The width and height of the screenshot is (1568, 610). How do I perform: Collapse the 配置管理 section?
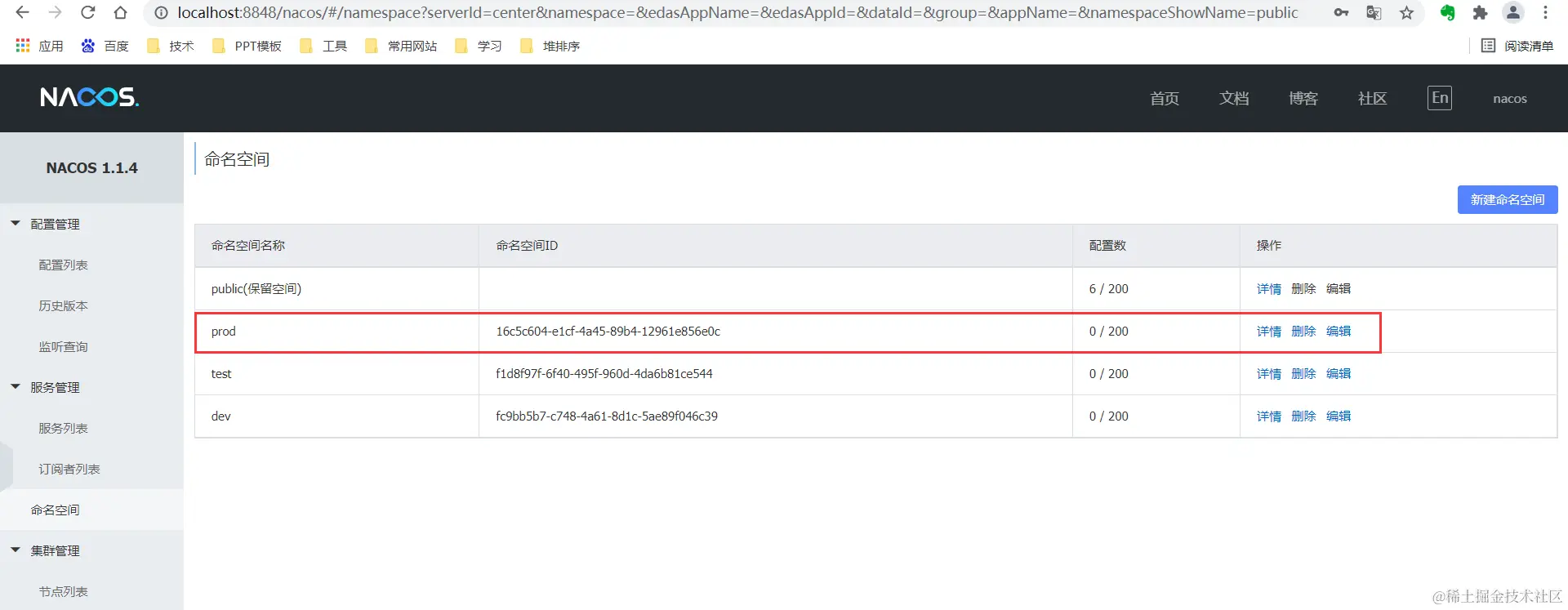pyautogui.click(x=16, y=223)
